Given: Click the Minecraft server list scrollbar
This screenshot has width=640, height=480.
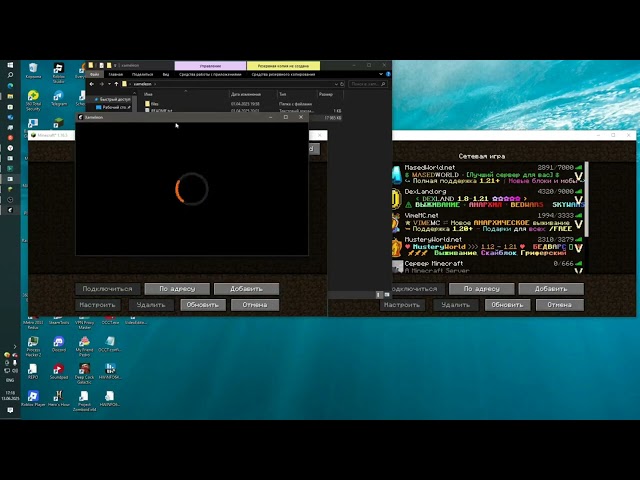Looking at the screenshot, I should pyautogui.click(x=587, y=199).
